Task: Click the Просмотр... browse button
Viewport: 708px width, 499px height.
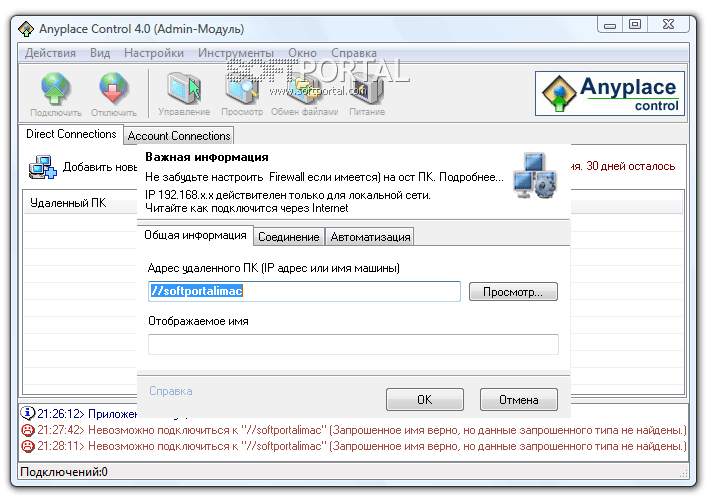Action: pos(513,292)
